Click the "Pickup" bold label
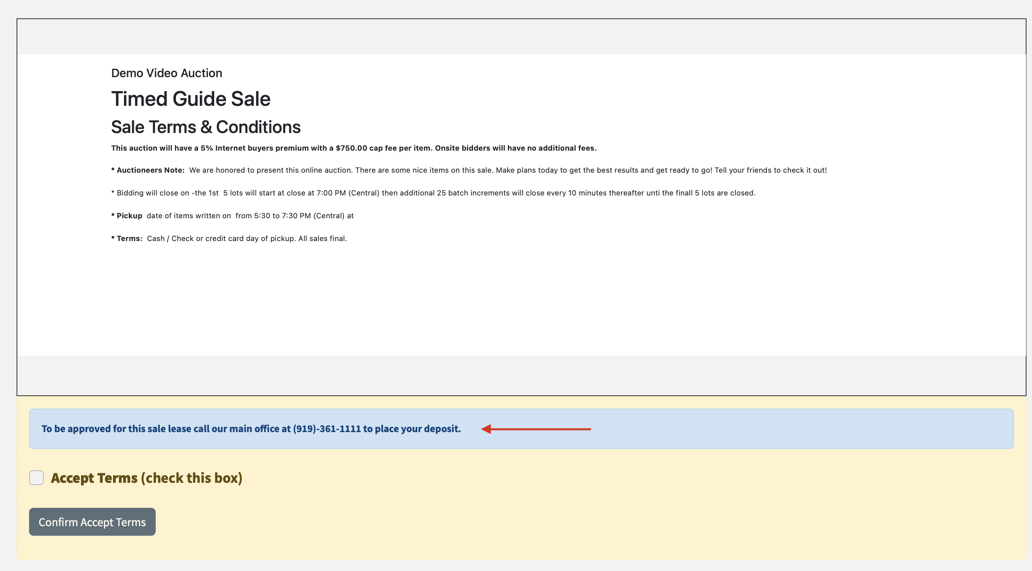 pyautogui.click(x=129, y=216)
